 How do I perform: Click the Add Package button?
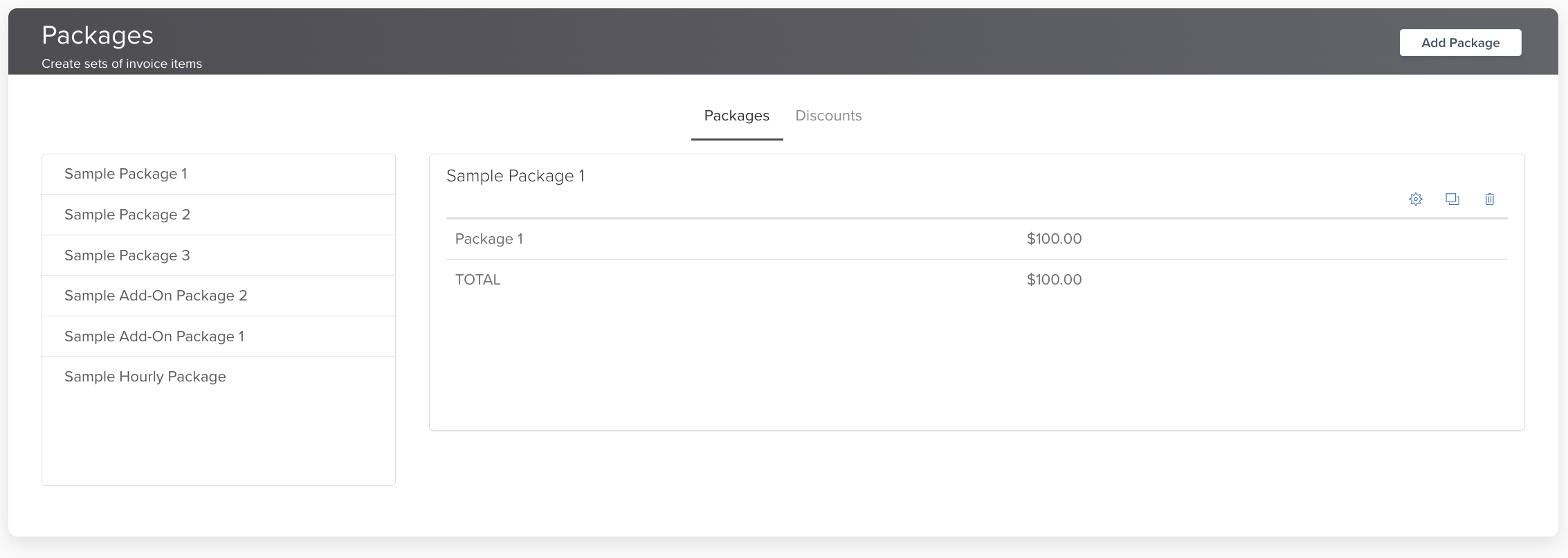click(x=1460, y=43)
